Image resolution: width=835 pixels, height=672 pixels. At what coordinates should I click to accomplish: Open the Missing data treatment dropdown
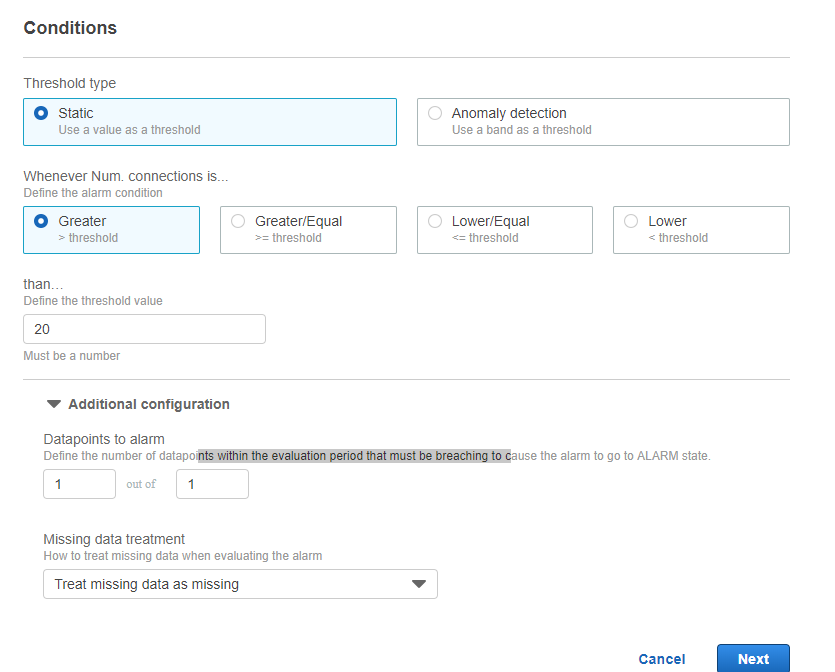pos(240,584)
